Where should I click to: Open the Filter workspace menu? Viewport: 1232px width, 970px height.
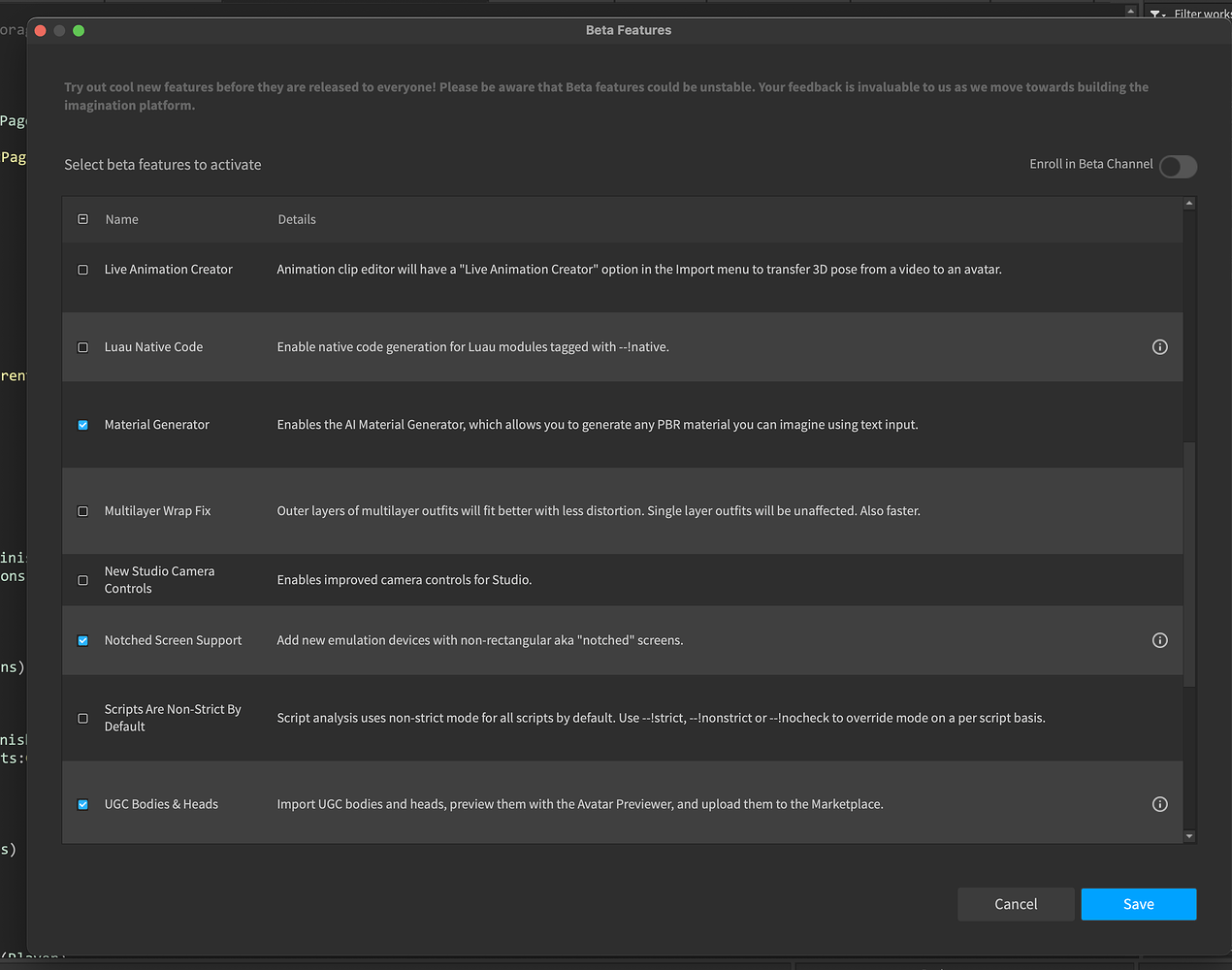pos(1203,13)
